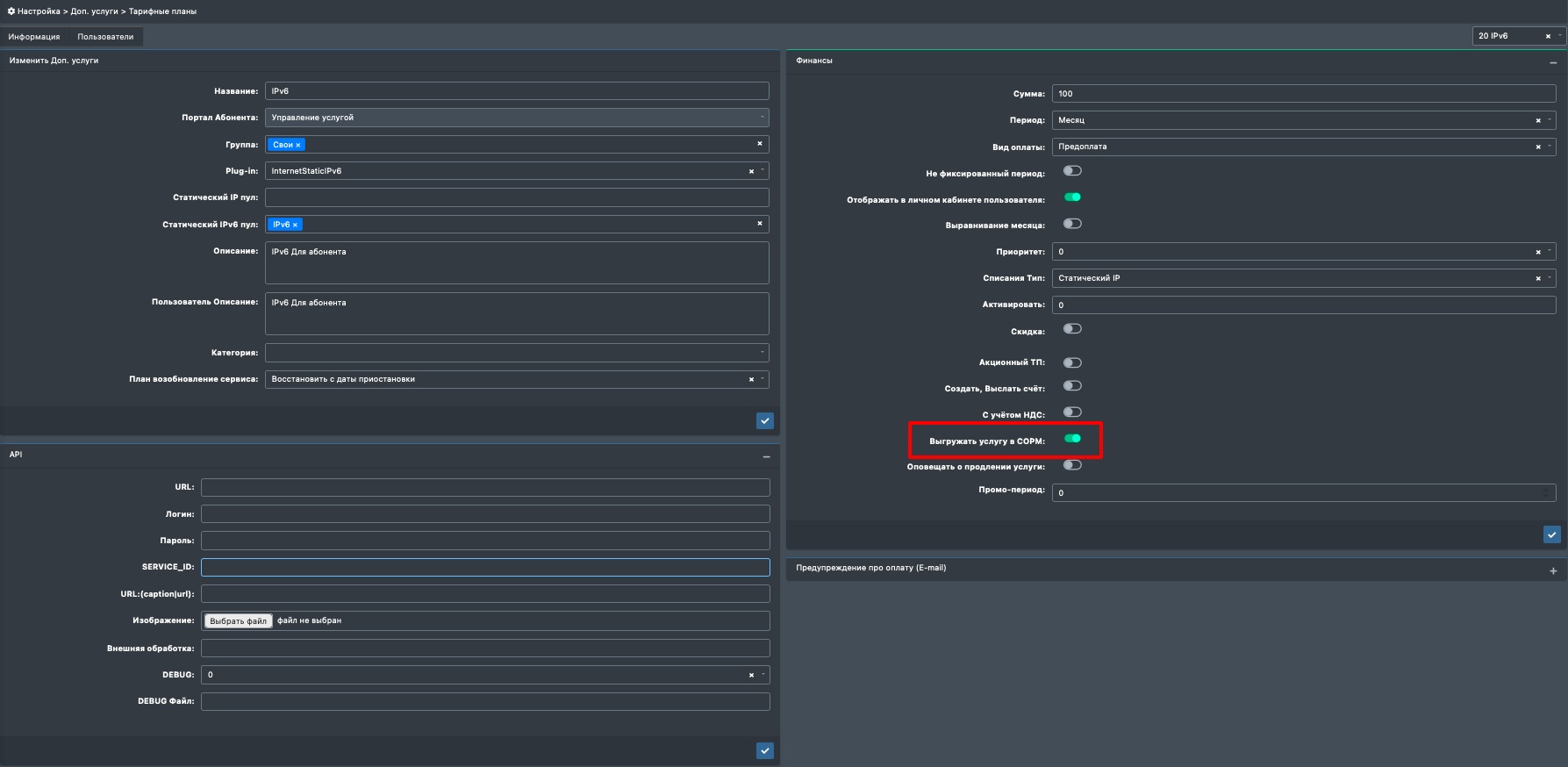Viewport: 1568px width, 767px height.
Task: Clear all Статический IPv6 пул values
Action: coord(760,224)
